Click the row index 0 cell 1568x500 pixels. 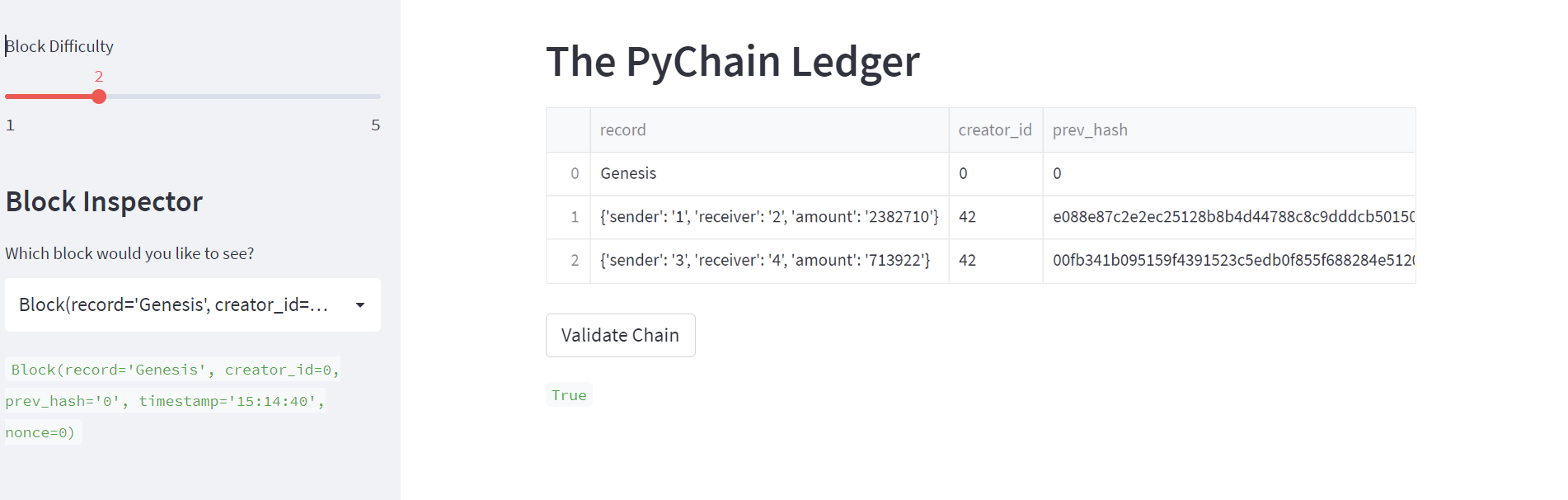574,173
